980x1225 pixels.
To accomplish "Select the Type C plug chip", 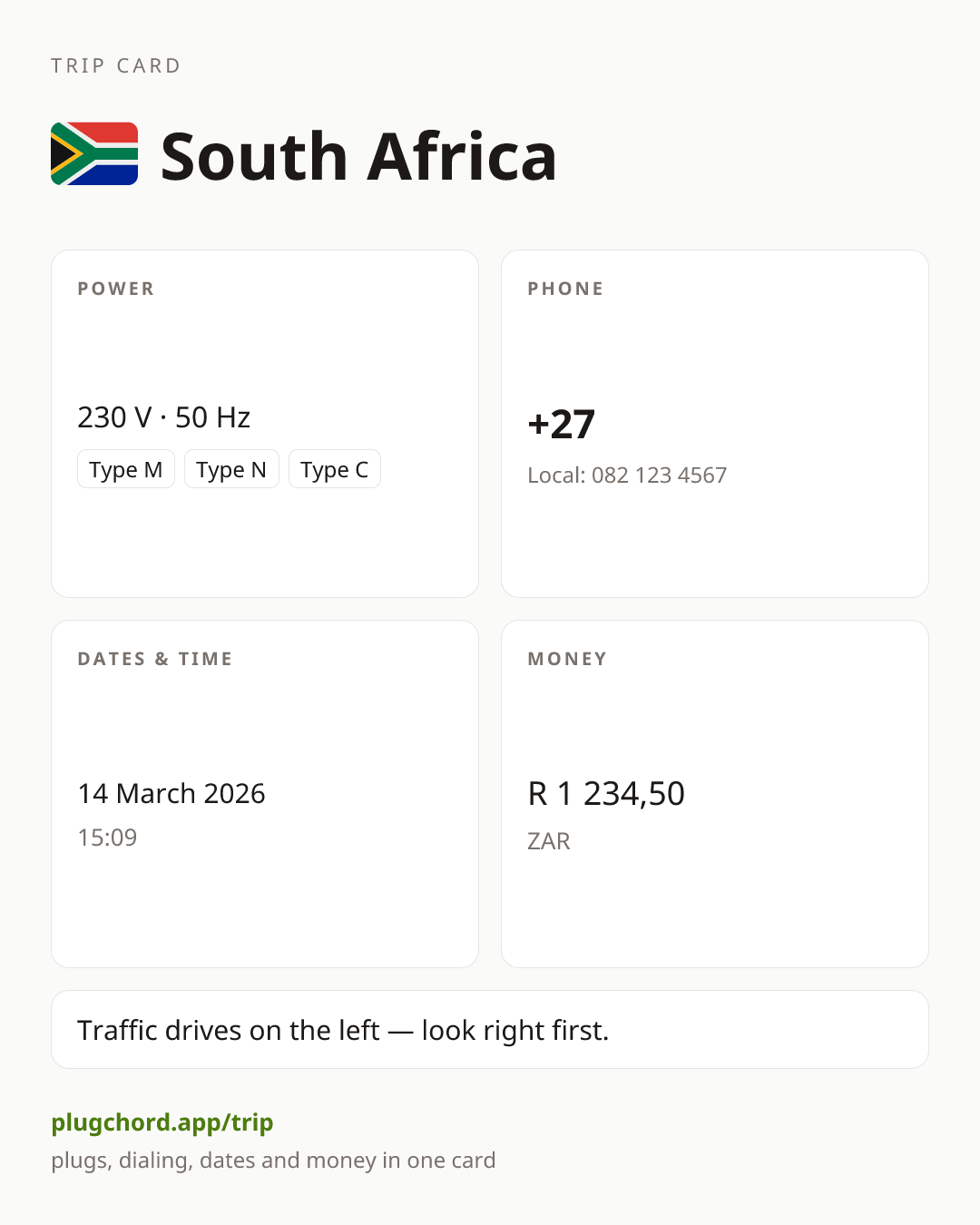I will pyautogui.click(x=335, y=469).
